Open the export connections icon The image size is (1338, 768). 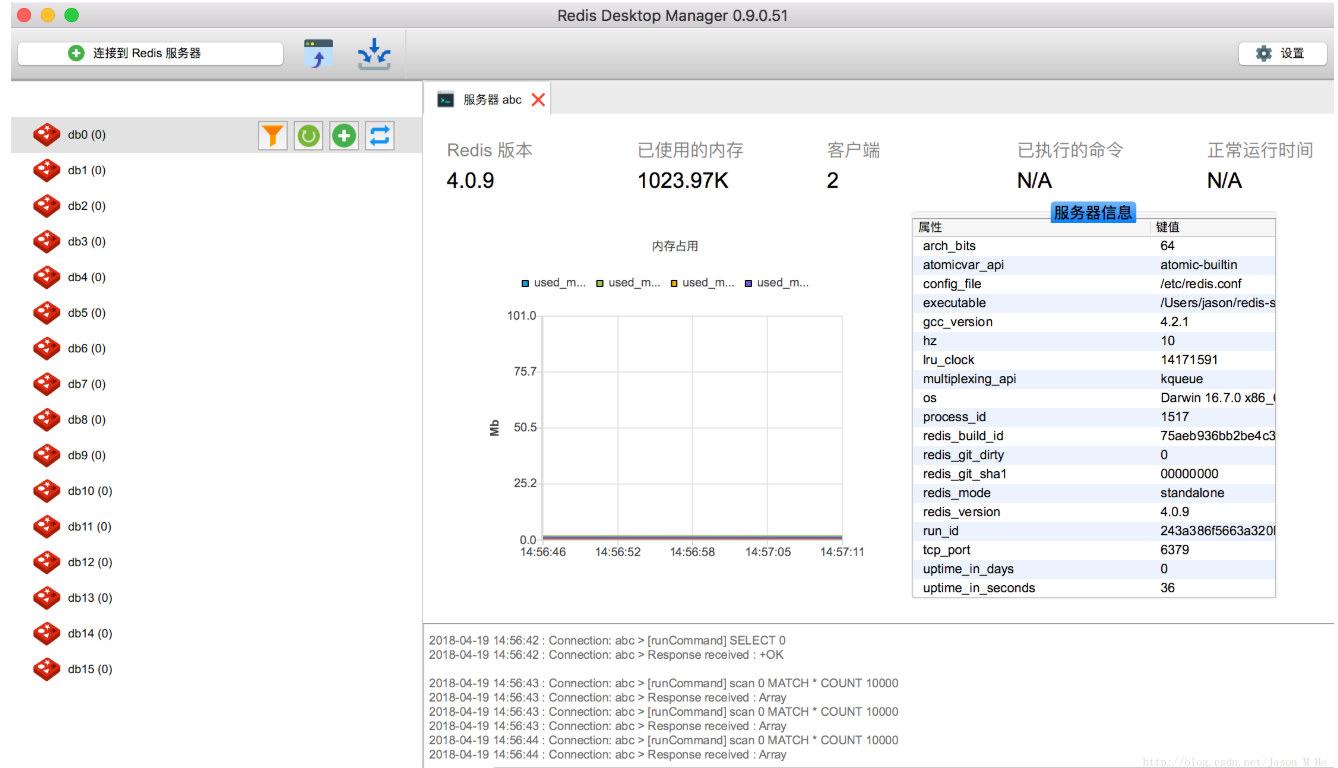coord(374,54)
